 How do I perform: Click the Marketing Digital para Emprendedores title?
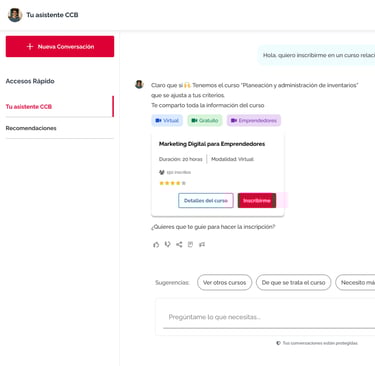(x=212, y=144)
